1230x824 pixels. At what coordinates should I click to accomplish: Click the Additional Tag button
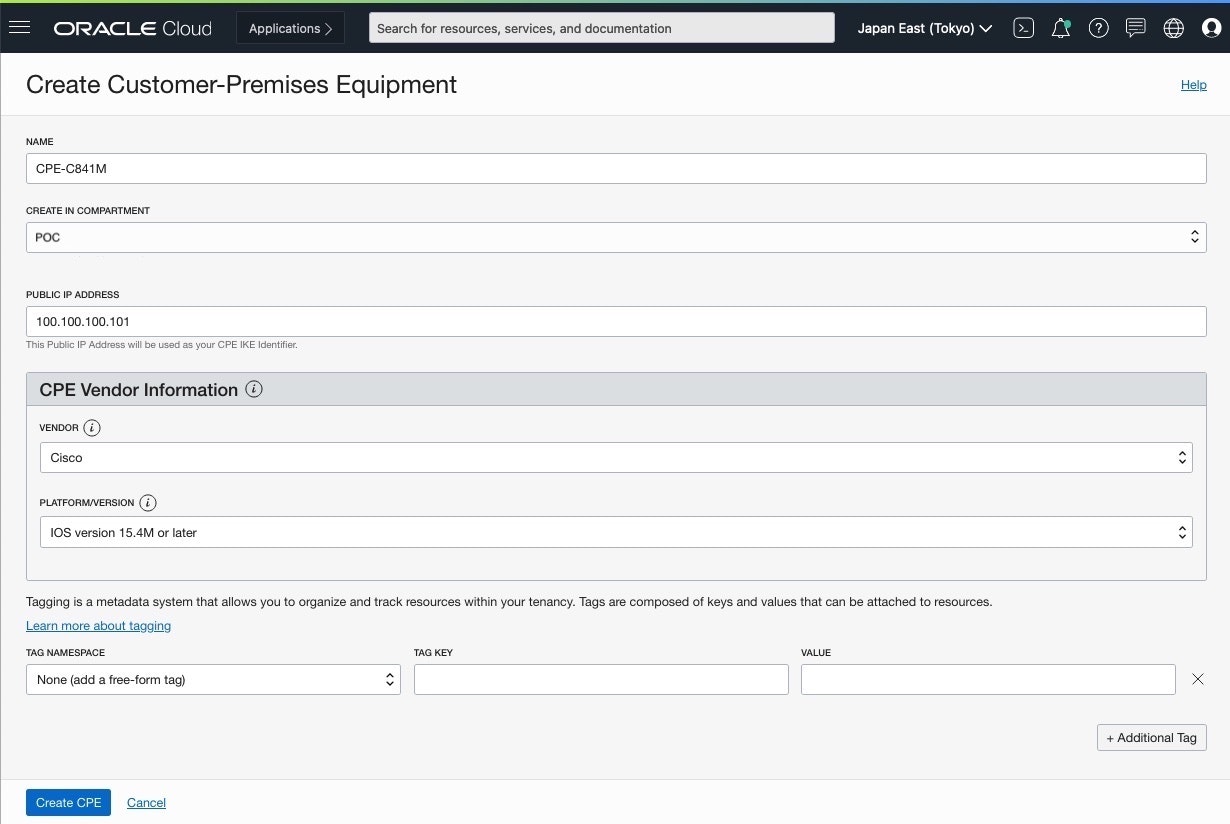coord(1152,737)
